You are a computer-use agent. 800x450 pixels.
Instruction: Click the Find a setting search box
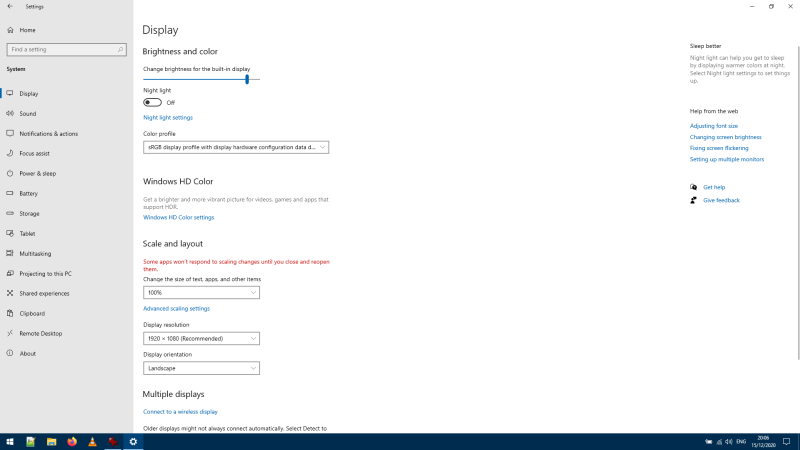point(66,49)
